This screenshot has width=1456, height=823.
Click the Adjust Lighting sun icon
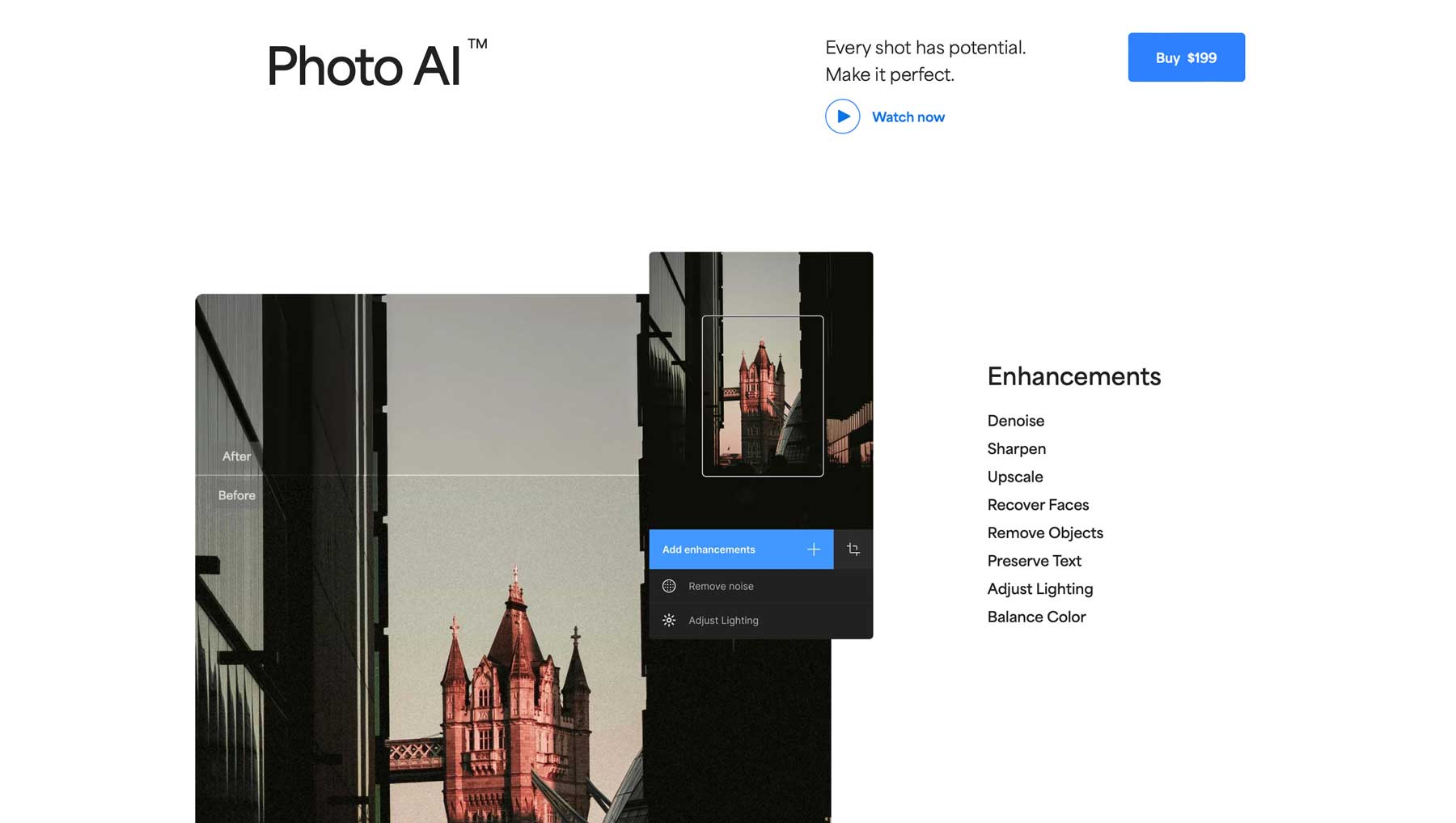pos(670,620)
